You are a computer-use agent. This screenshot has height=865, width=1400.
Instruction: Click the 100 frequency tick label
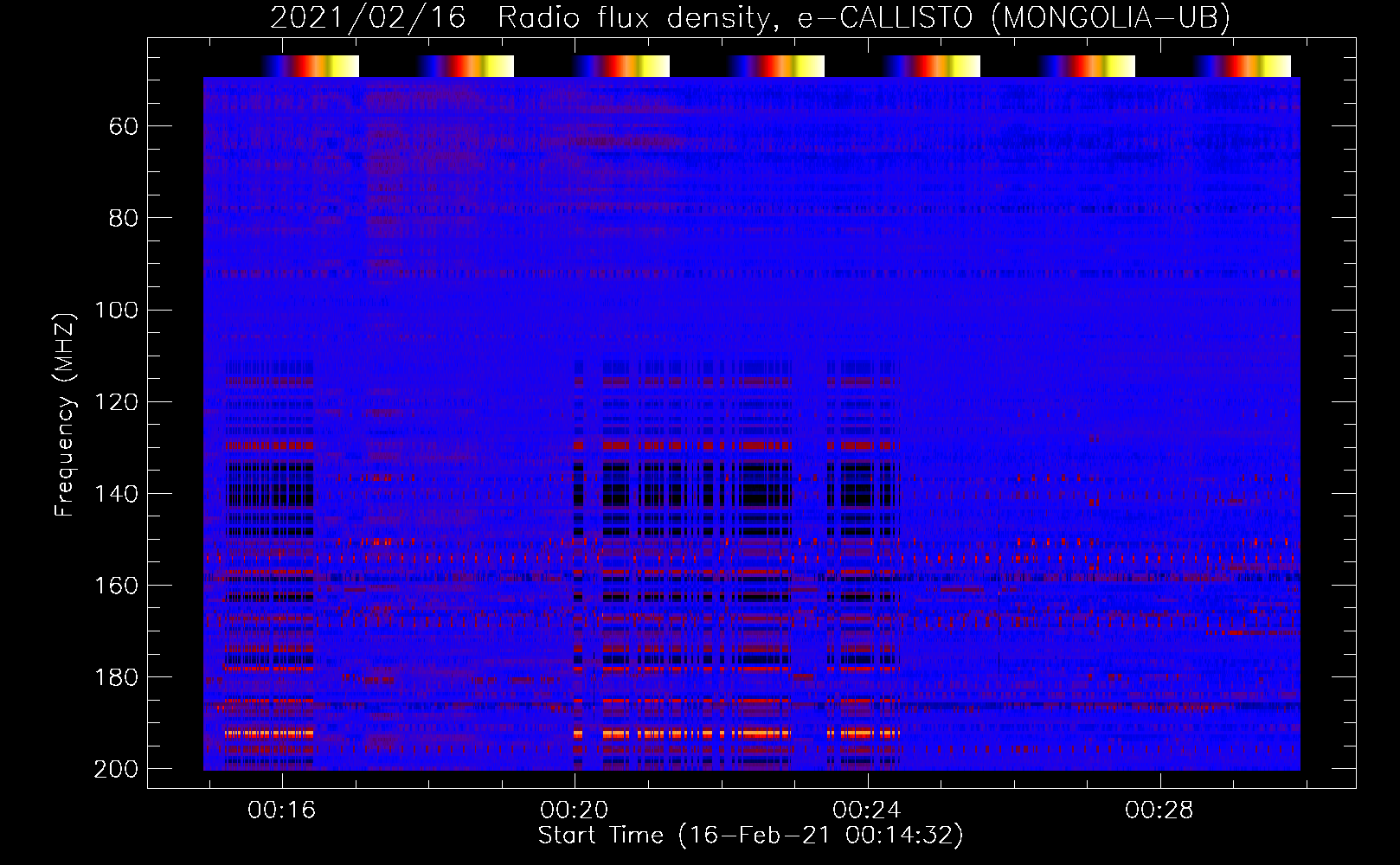[x=117, y=311]
